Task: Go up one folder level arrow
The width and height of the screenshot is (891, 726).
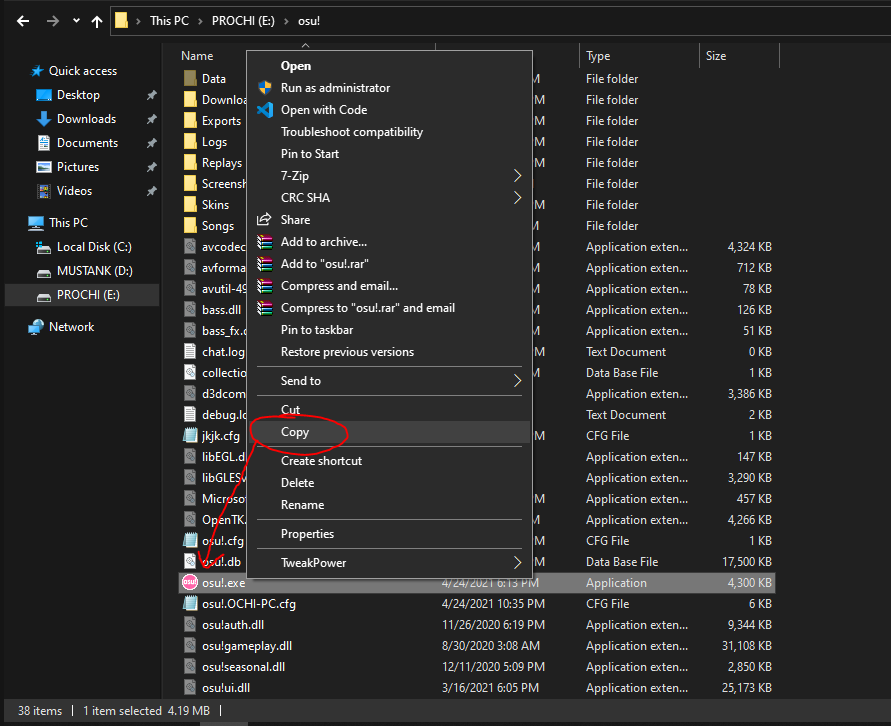Action: coord(97,21)
